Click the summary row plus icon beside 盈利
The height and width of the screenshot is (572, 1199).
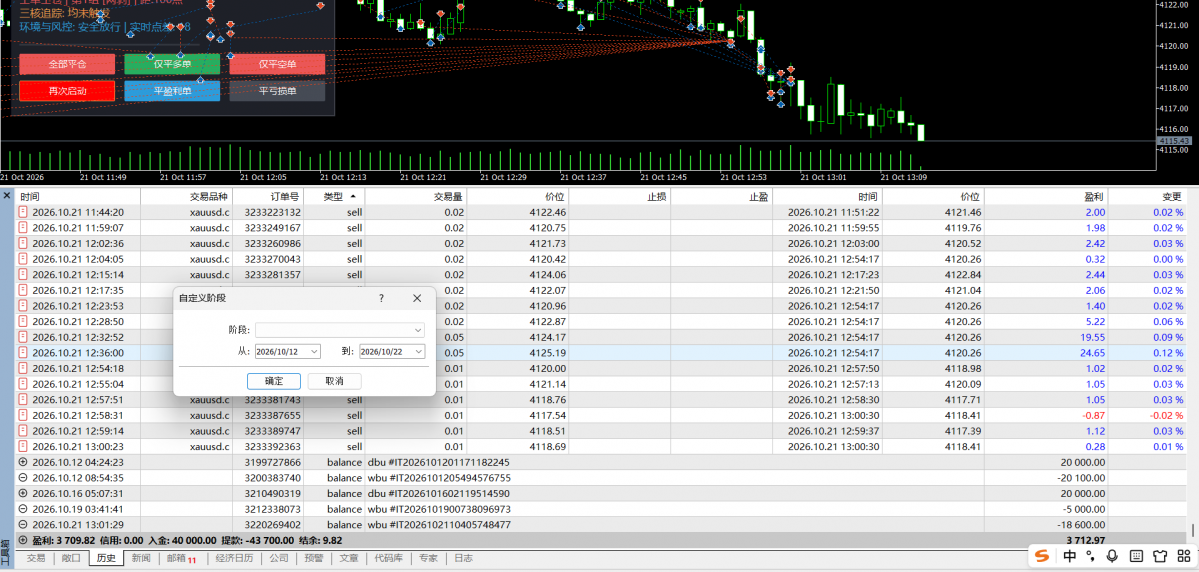tap(23, 540)
